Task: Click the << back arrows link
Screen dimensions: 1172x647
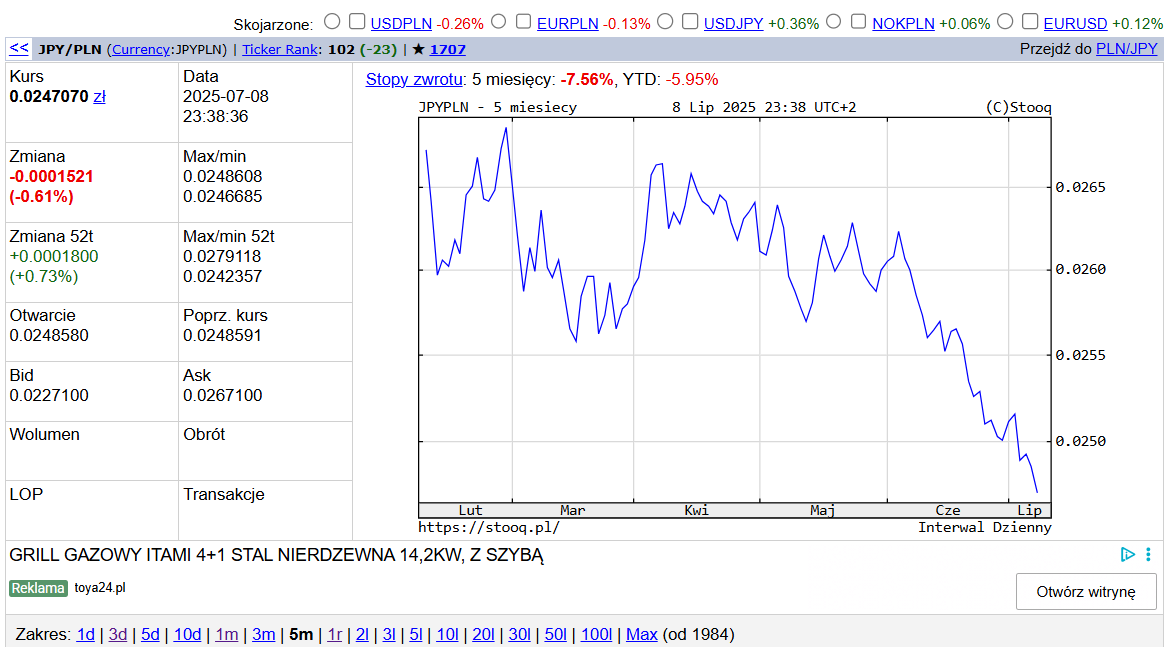Action: pos(19,49)
